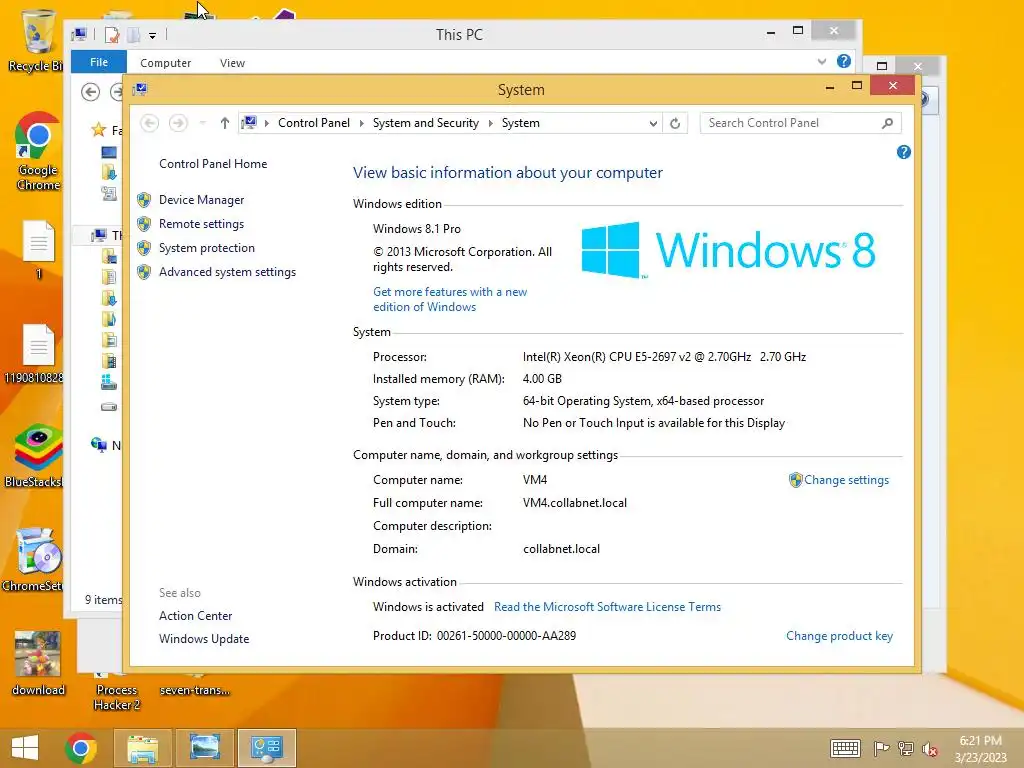Click Back arrow in System window

tap(150, 123)
